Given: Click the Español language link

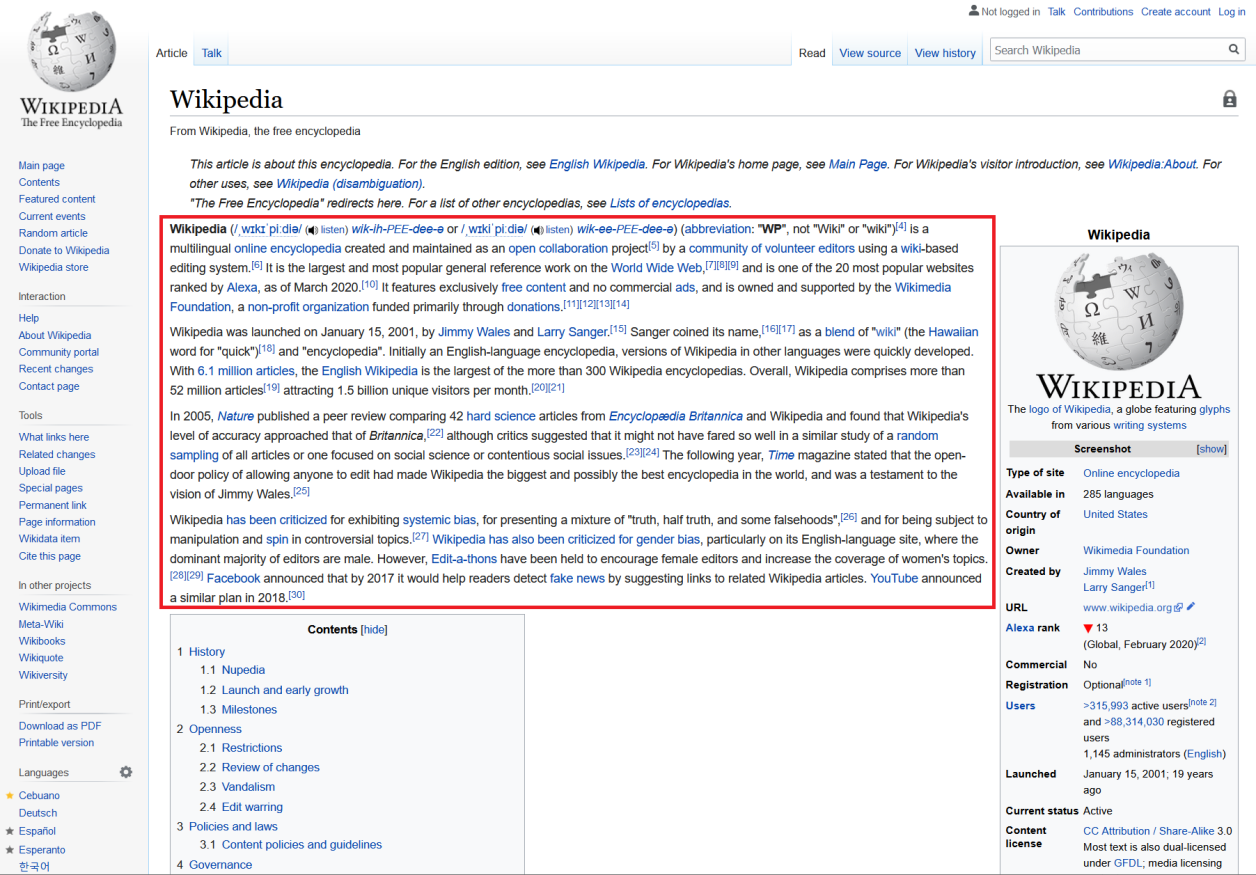Looking at the screenshot, I should (37, 831).
